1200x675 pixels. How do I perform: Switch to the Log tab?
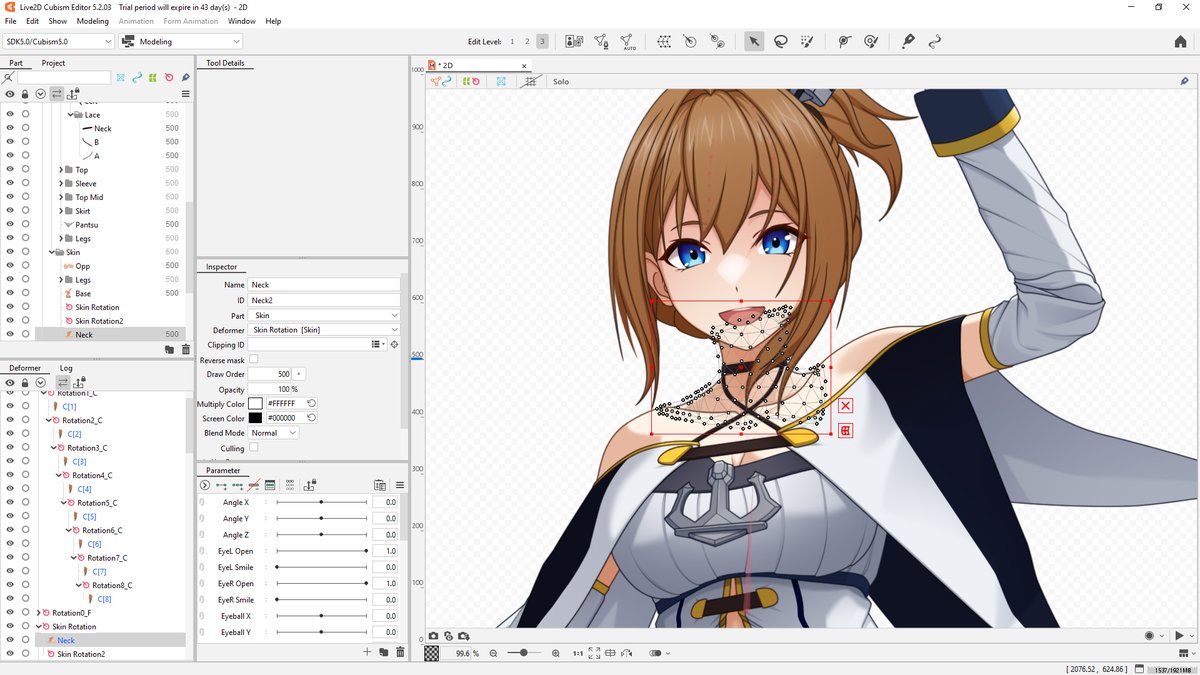click(x=66, y=368)
